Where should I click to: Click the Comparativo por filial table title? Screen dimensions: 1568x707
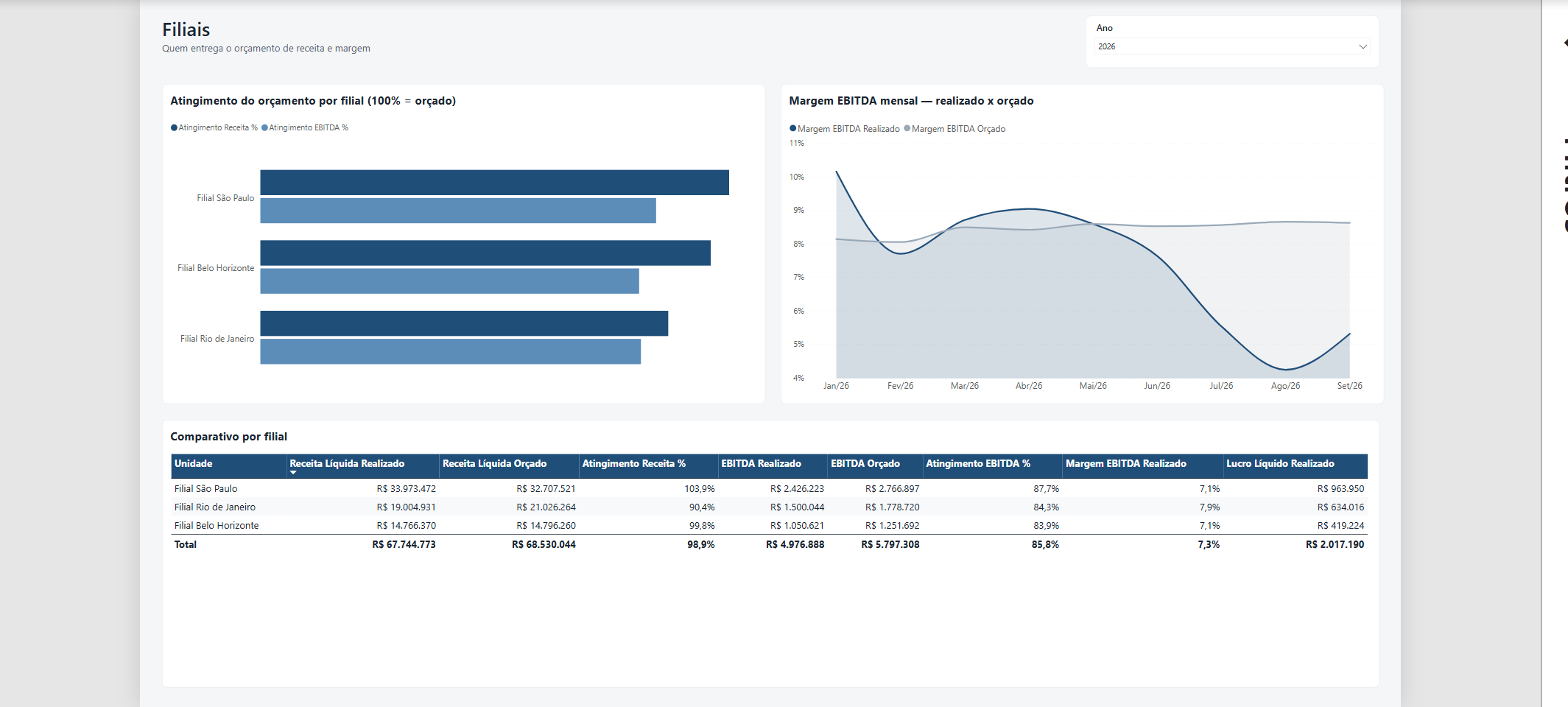click(x=228, y=437)
